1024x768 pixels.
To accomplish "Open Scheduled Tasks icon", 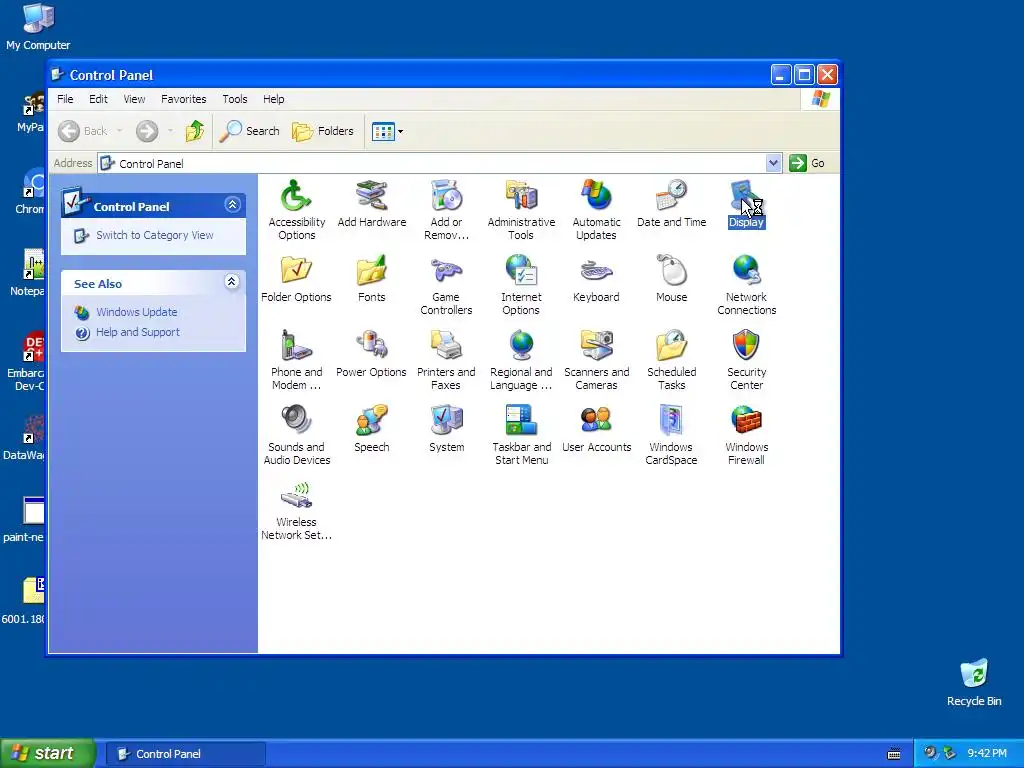I will coord(671,359).
